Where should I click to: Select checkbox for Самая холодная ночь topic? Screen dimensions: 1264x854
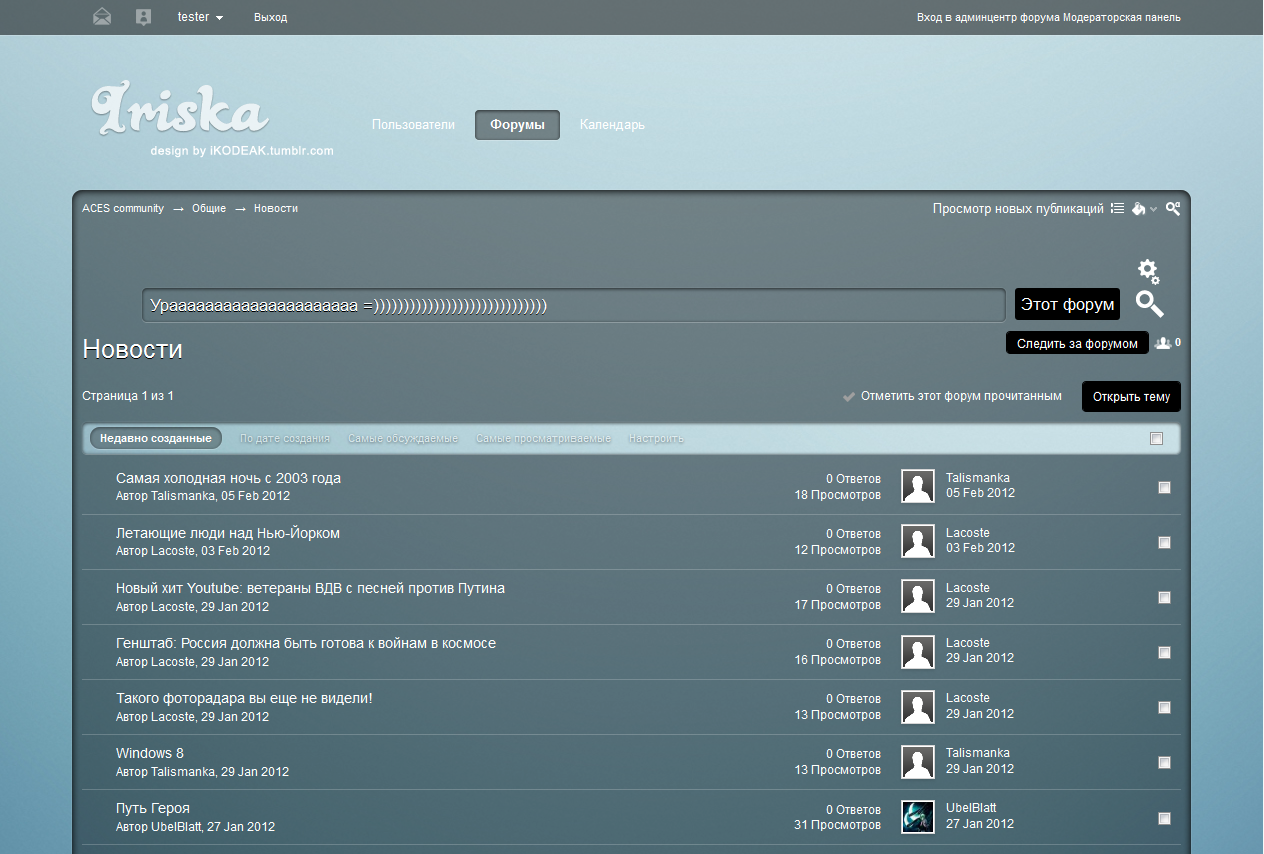pos(1164,487)
